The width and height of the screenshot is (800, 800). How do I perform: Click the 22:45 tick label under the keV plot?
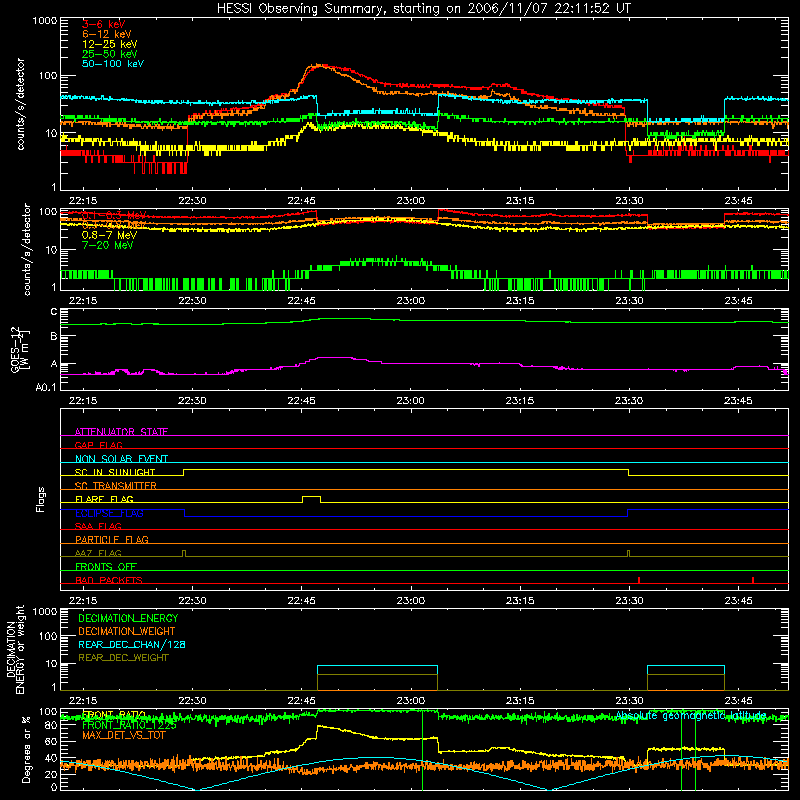[x=302, y=201]
